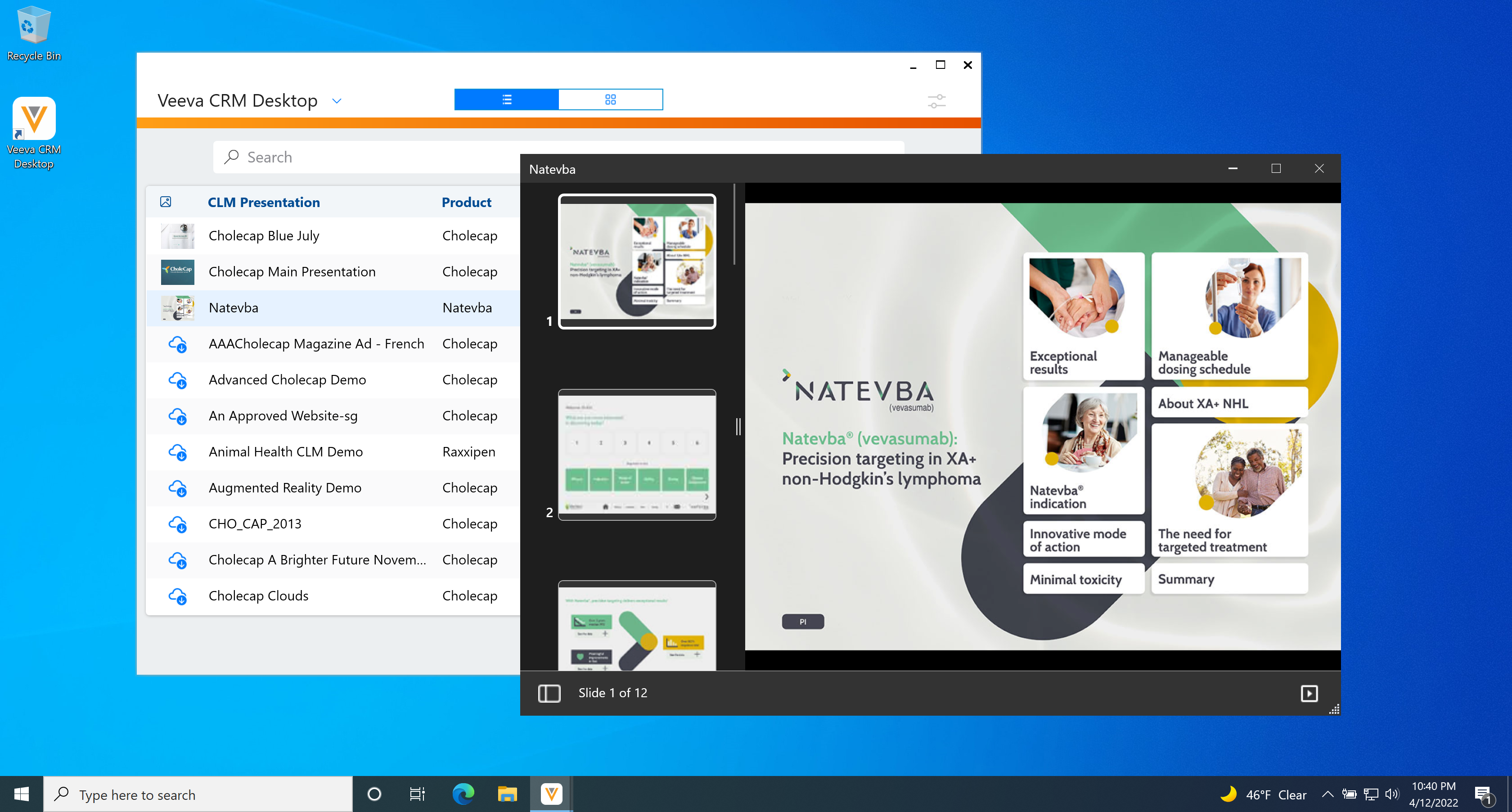Sort by the CLM Presentation column header
This screenshot has height=812, width=1512.
coord(264,202)
